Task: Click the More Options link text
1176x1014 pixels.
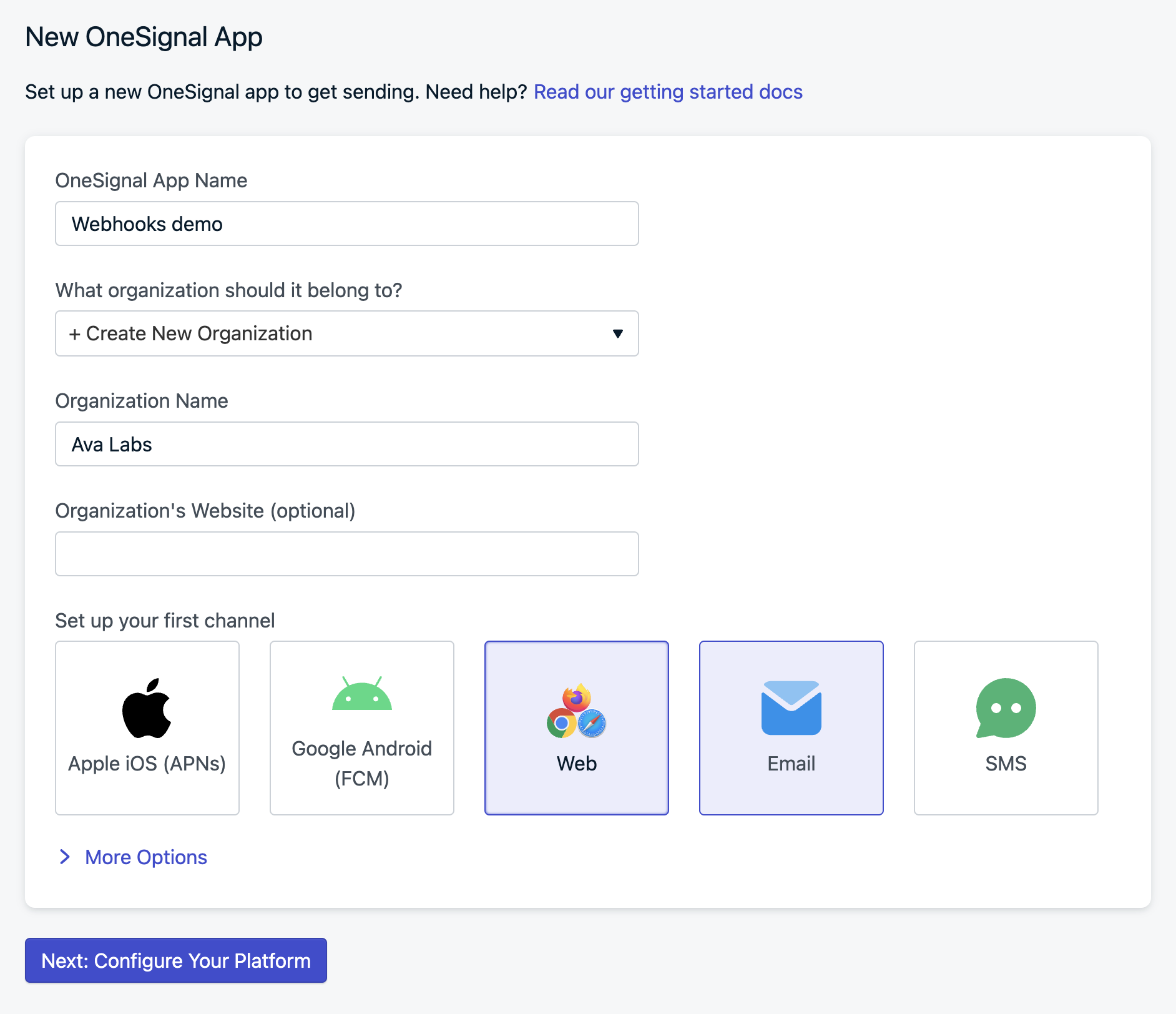Action: (146, 857)
